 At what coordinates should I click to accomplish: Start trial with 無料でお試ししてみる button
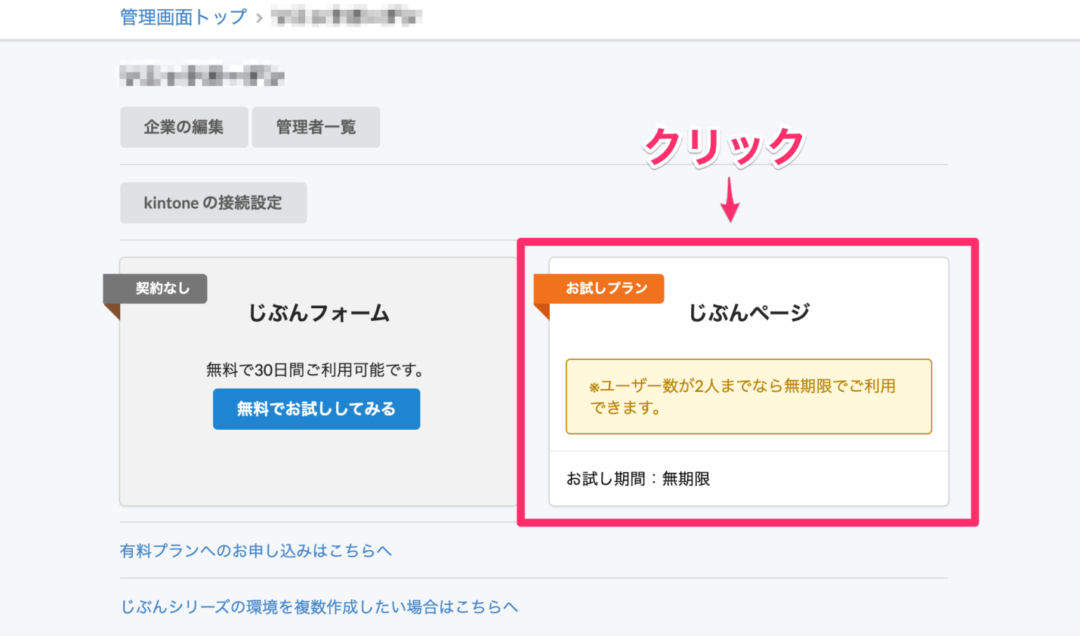[x=316, y=409]
